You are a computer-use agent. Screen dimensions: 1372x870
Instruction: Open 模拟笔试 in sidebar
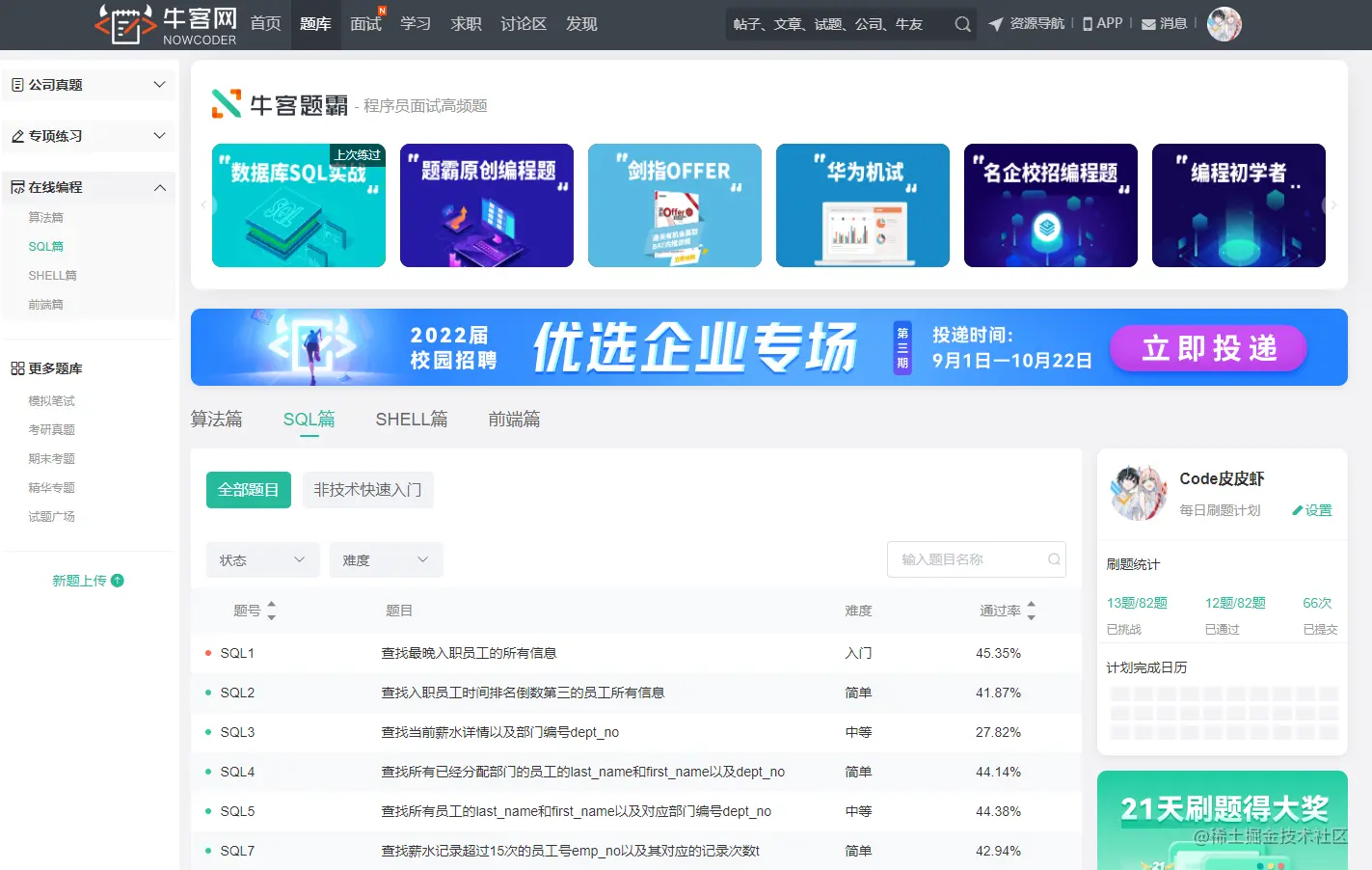(x=51, y=401)
